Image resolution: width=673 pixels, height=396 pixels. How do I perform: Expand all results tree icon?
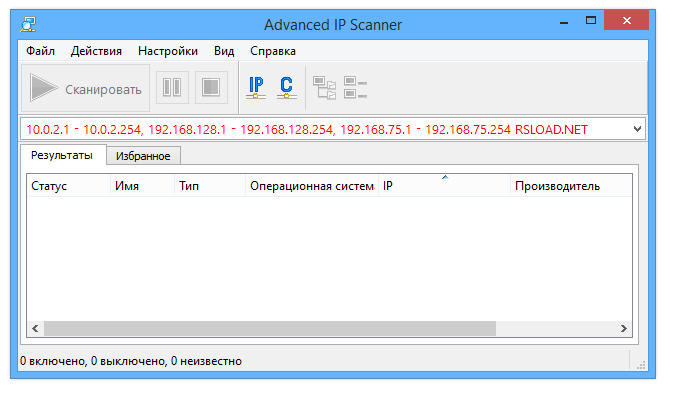coord(324,88)
